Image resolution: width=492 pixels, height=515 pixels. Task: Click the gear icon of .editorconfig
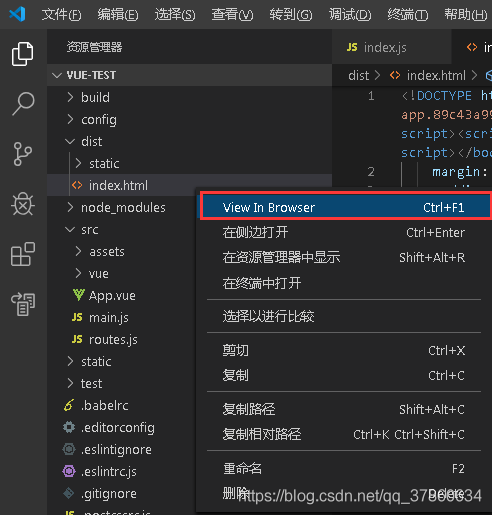69,427
